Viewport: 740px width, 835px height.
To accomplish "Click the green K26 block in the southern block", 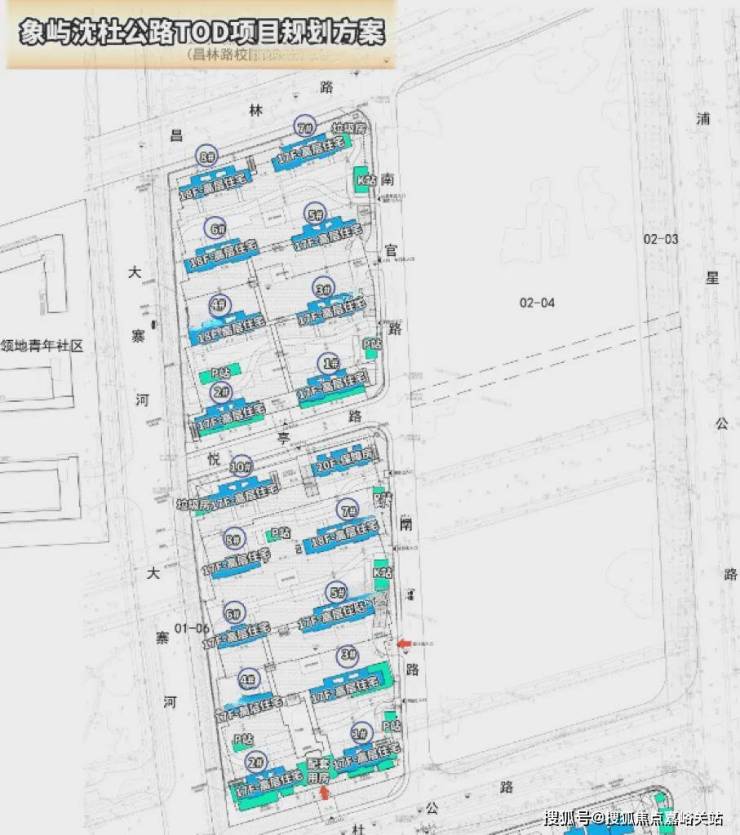I will pos(382,574).
